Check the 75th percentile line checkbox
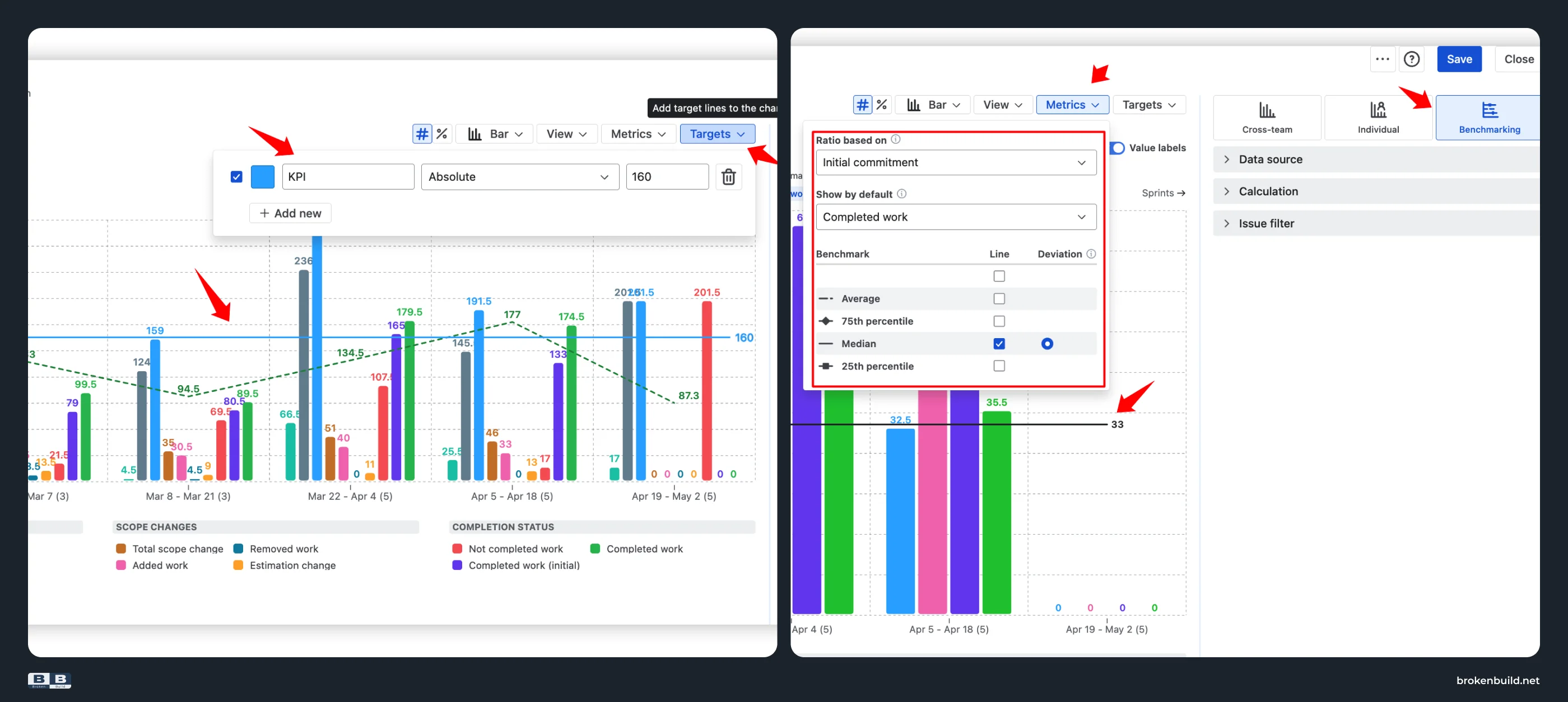The image size is (1568, 702). [x=999, y=321]
